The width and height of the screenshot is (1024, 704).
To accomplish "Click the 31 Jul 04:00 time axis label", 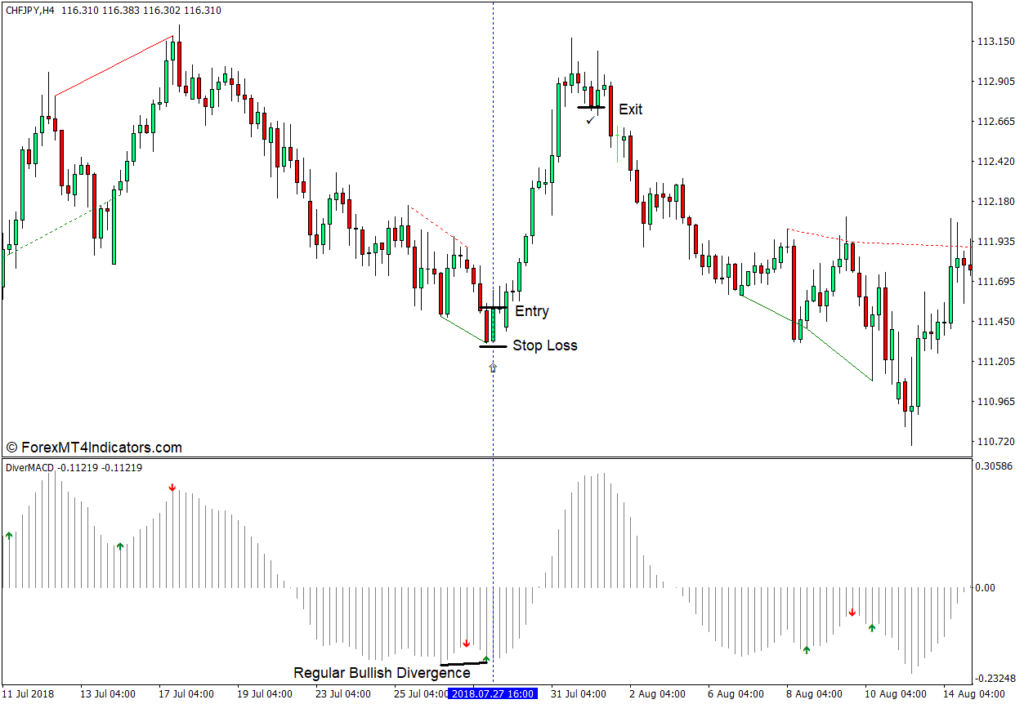I will pos(577,694).
